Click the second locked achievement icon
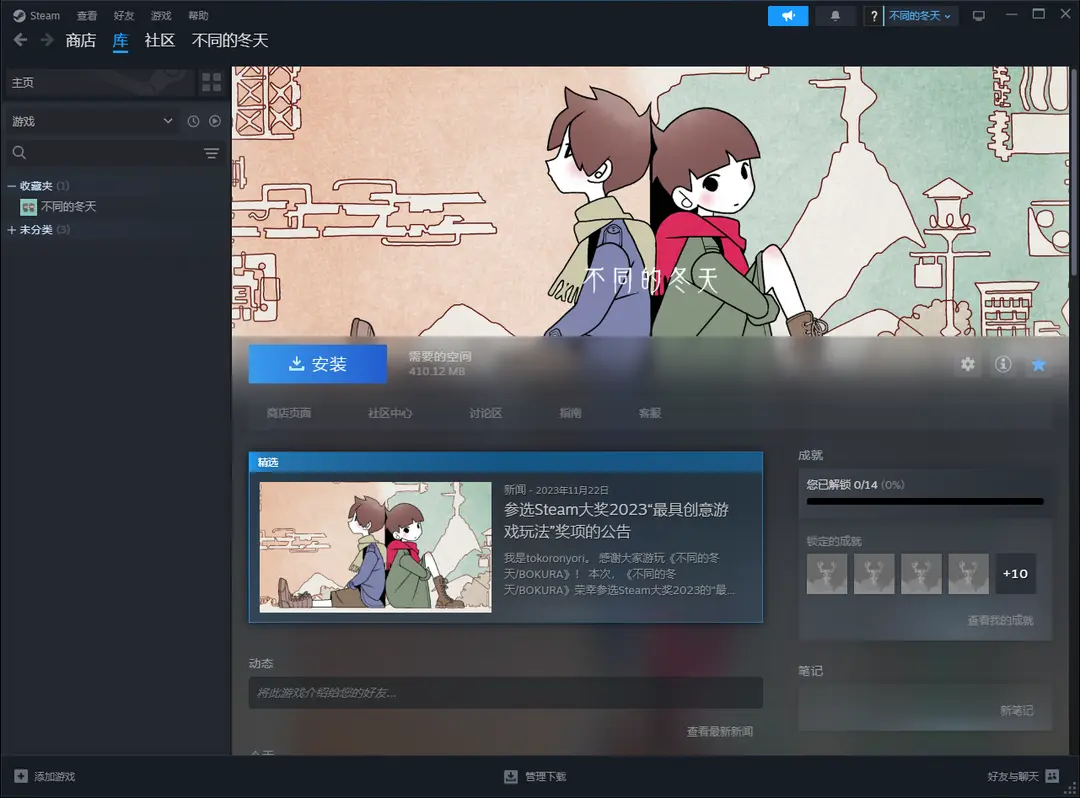Screen dimensions: 1080x798 pos(874,574)
